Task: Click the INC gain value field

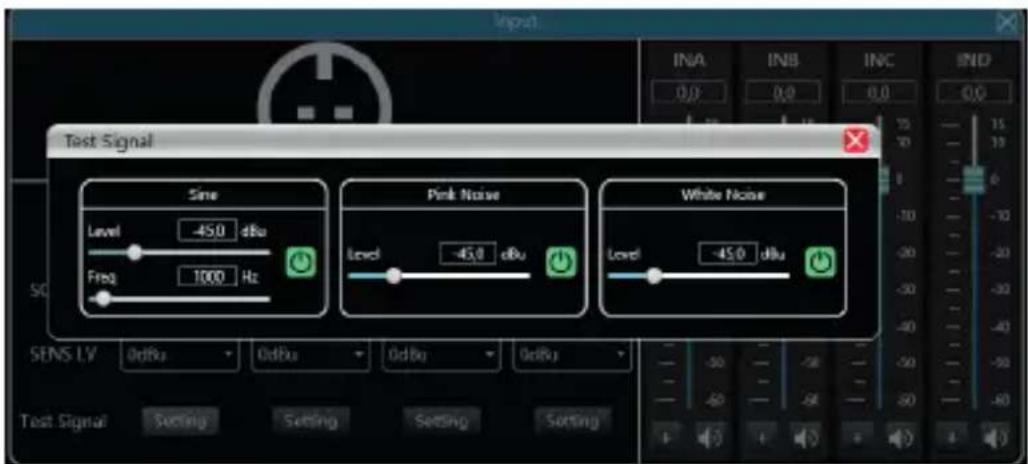Action: pyautogui.click(x=879, y=92)
